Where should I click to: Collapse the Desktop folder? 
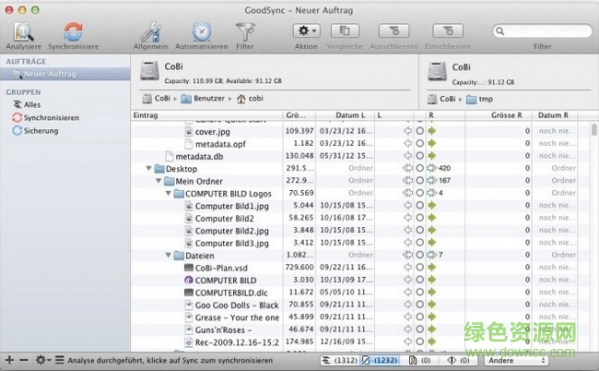coord(149,168)
